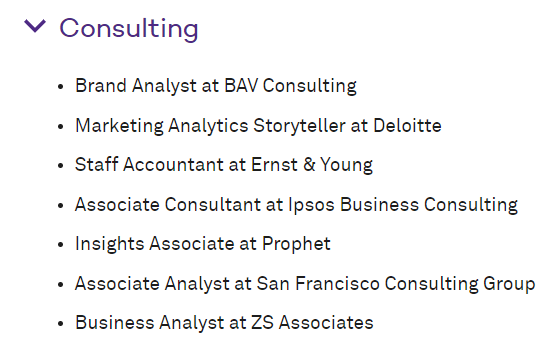Click the bullet beside Associate Consultant
Viewport: 560px width, 361px height.
pos(60,206)
